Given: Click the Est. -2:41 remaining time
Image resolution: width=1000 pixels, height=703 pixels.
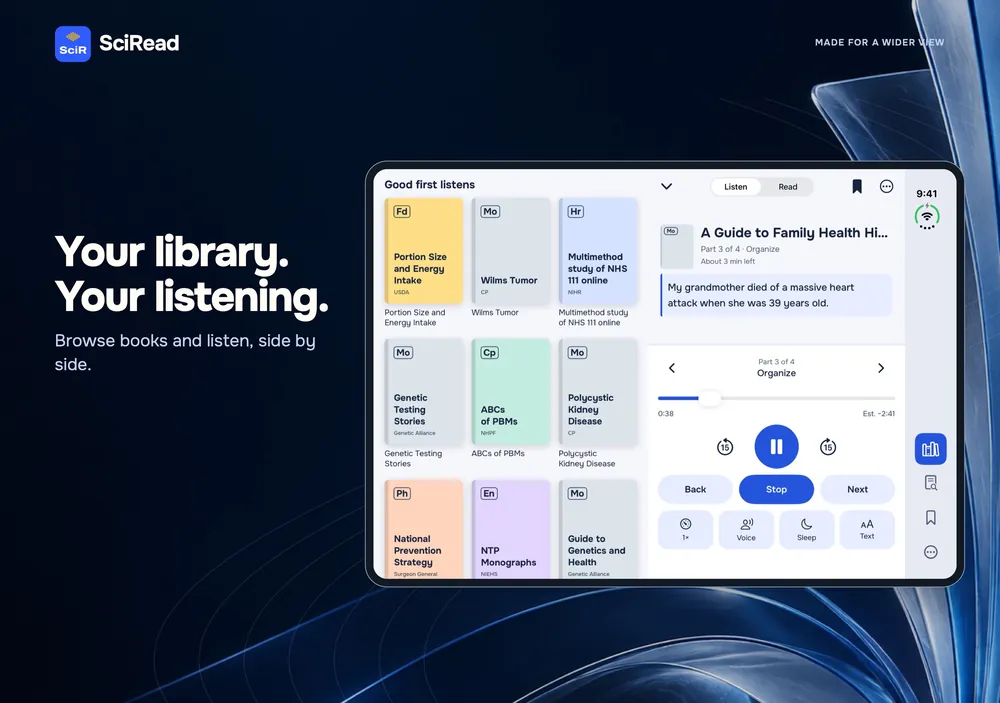Looking at the screenshot, I should click(879, 413).
